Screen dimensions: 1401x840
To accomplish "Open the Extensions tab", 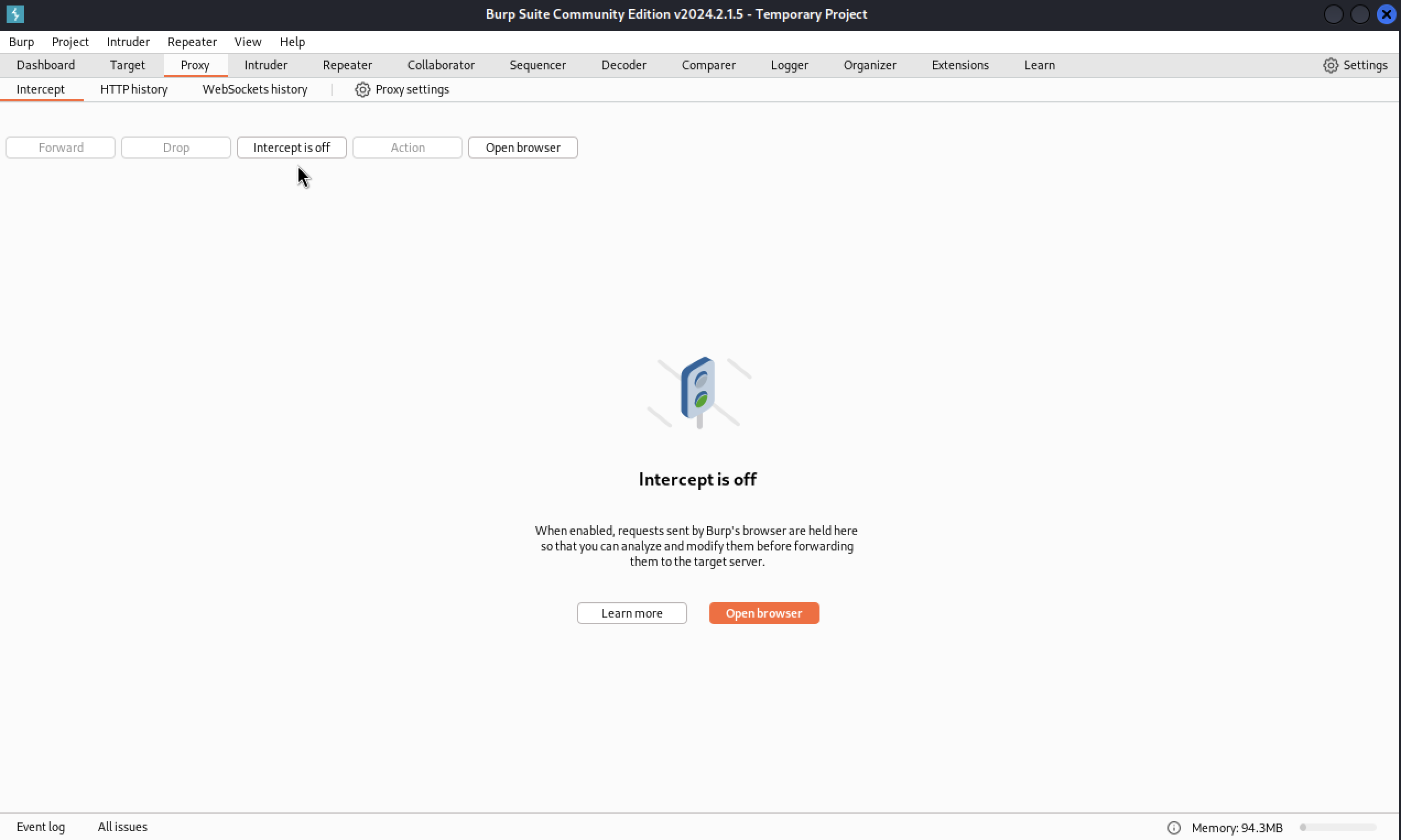I will tap(960, 65).
